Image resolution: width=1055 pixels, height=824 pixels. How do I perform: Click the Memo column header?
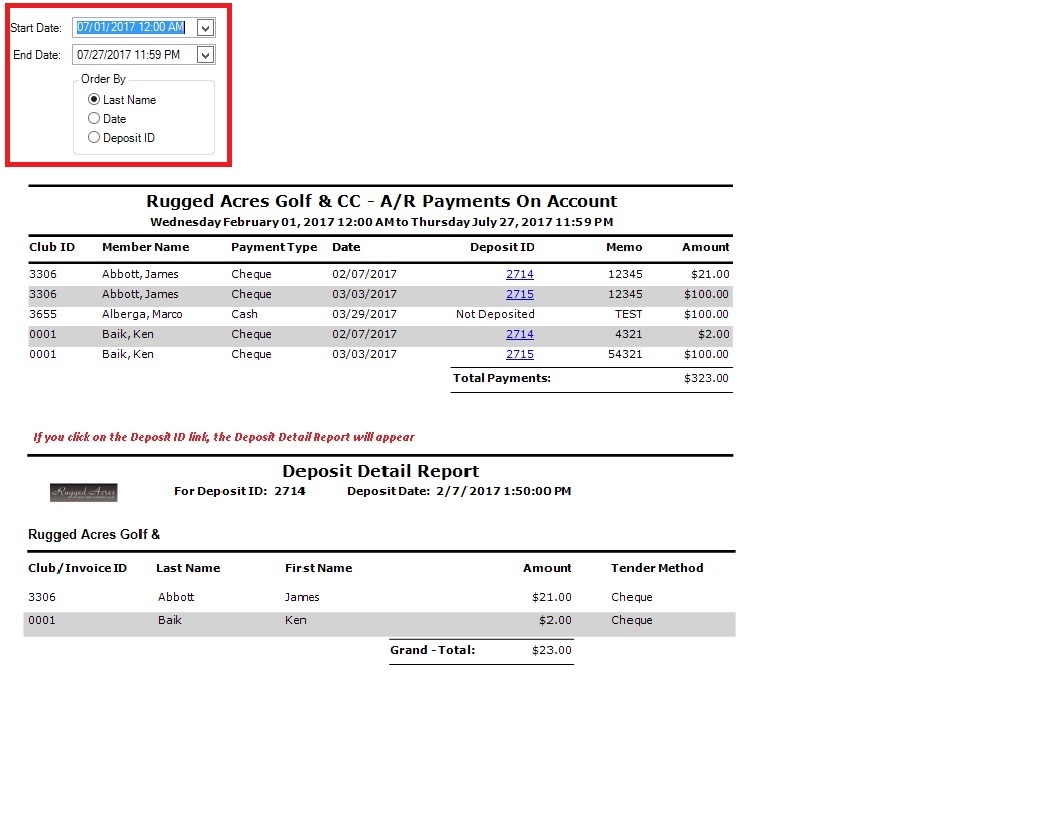(624, 247)
